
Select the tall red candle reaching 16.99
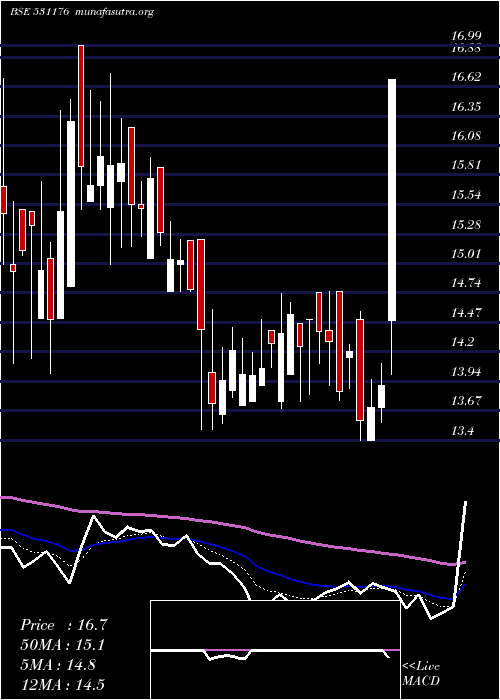[x=81, y=106]
